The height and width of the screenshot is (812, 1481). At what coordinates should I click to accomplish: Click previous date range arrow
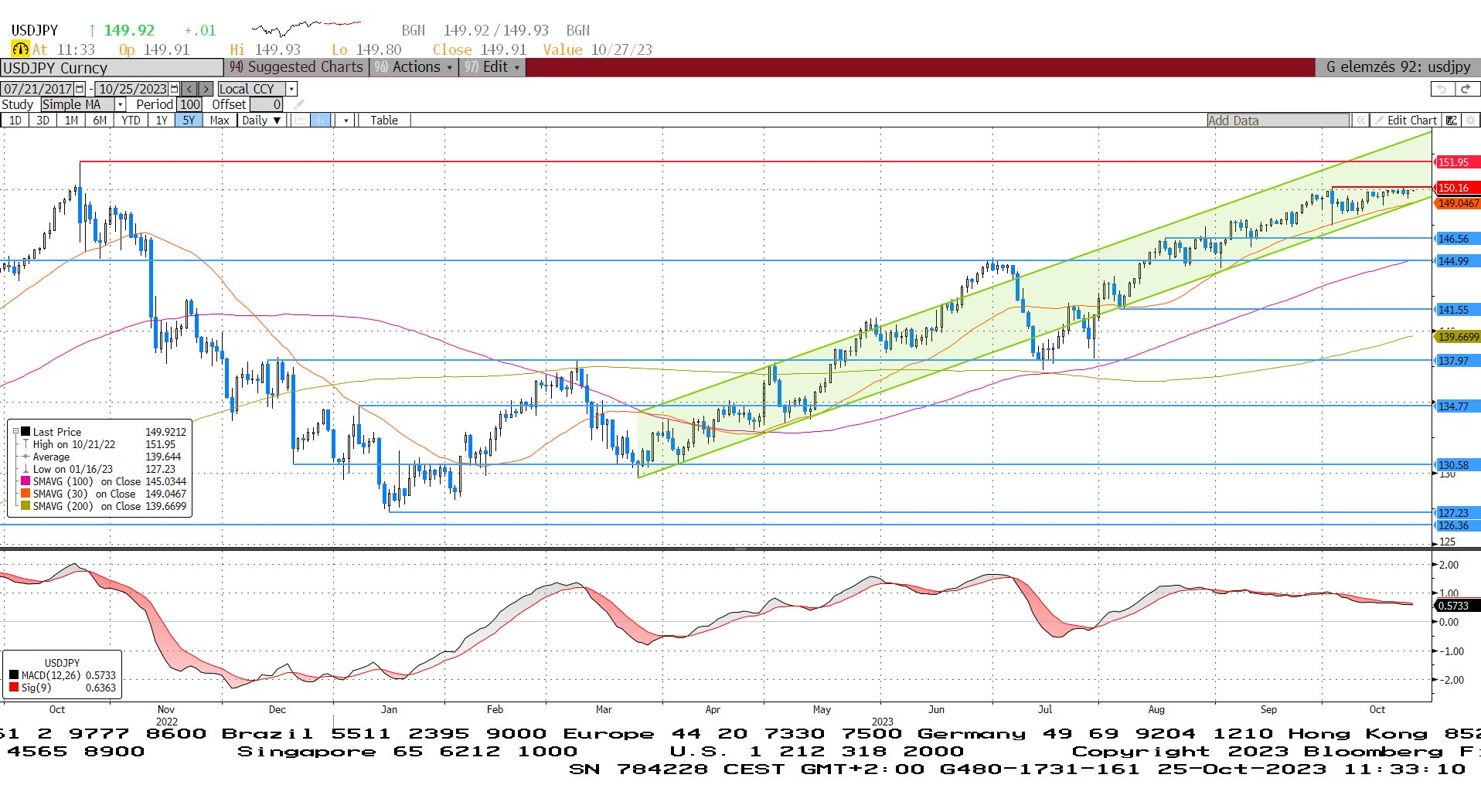click(189, 89)
